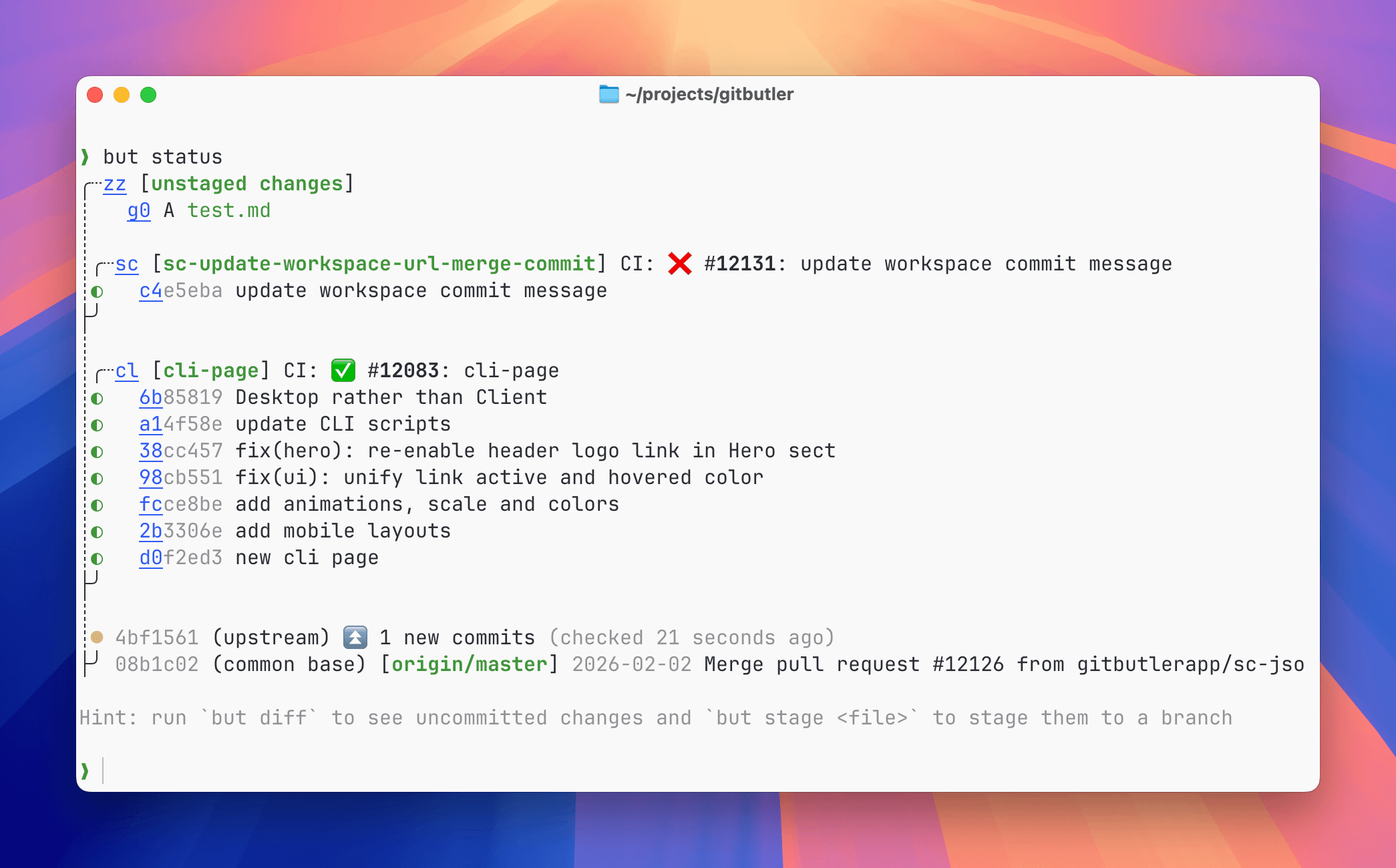Open commit link c4e5eba
This screenshot has width=1396, height=868.
151,290
